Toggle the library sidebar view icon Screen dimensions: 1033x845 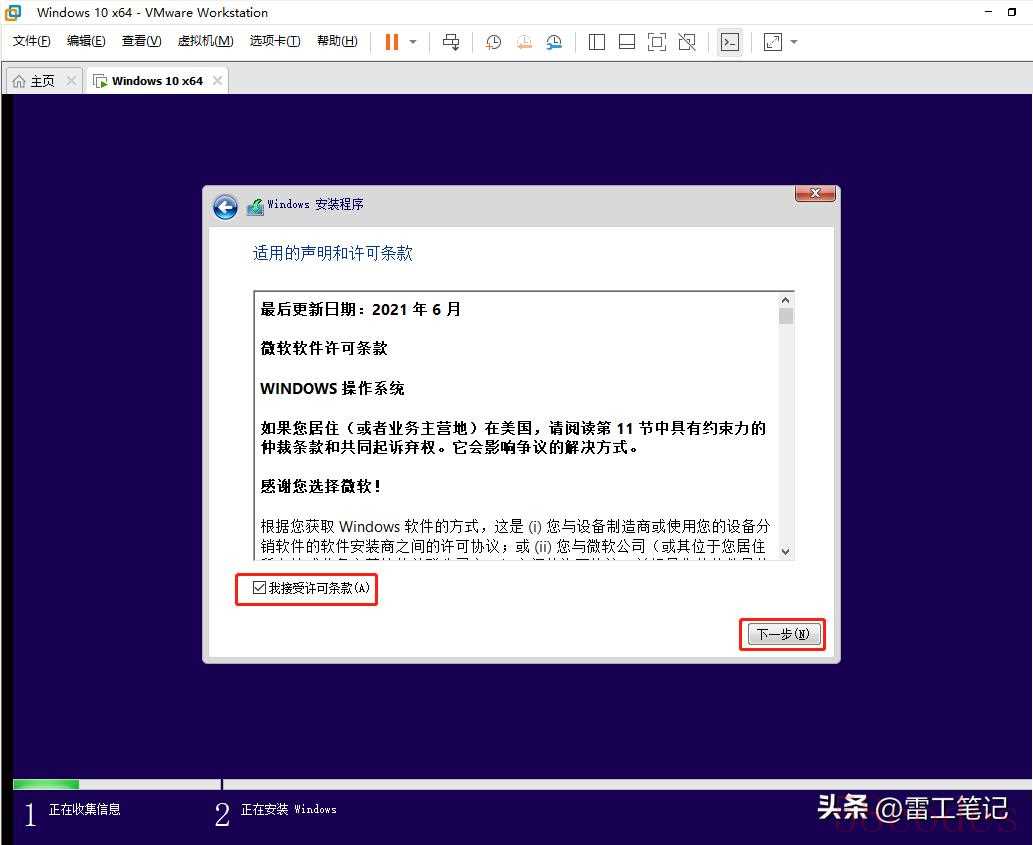(597, 42)
